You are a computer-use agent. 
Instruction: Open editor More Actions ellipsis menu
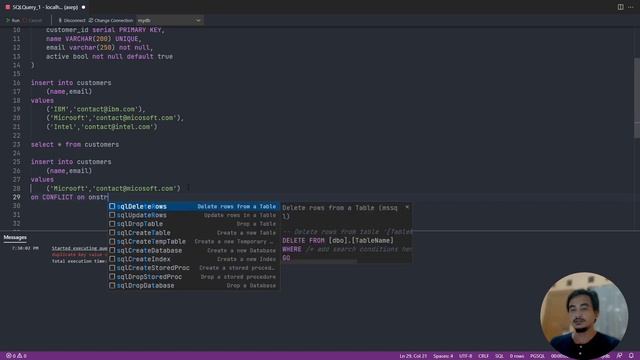631,7
